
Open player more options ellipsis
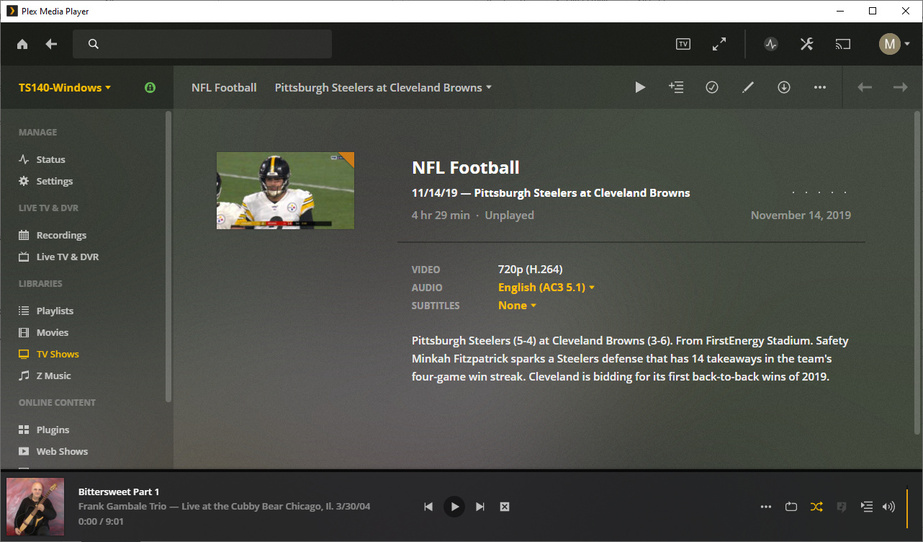pos(765,507)
